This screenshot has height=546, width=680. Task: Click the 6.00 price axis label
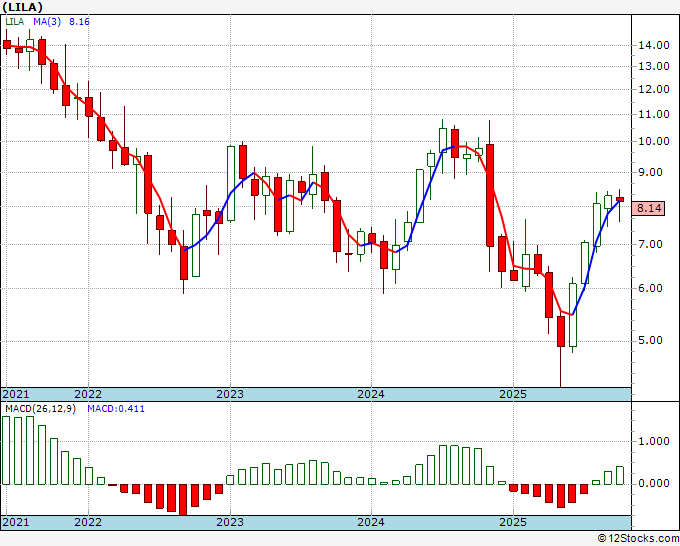[x=650, y=288]
